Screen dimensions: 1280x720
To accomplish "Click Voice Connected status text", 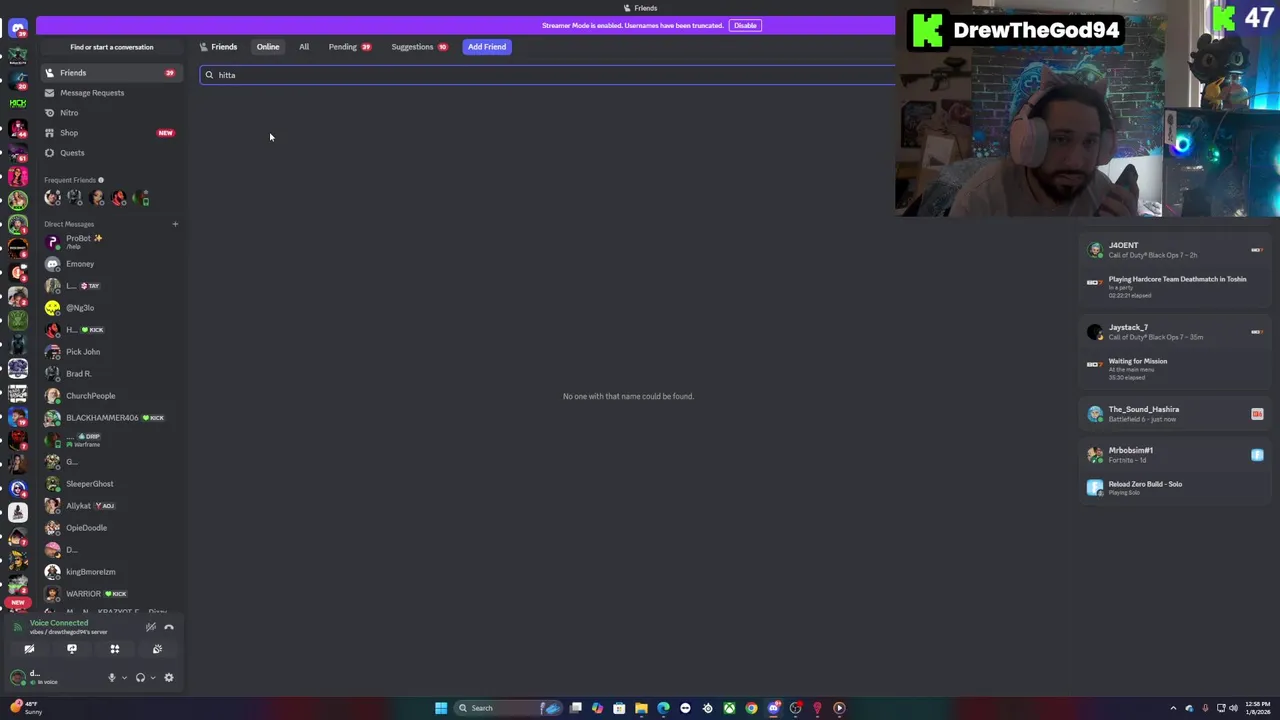I will (x=59, y=623).
